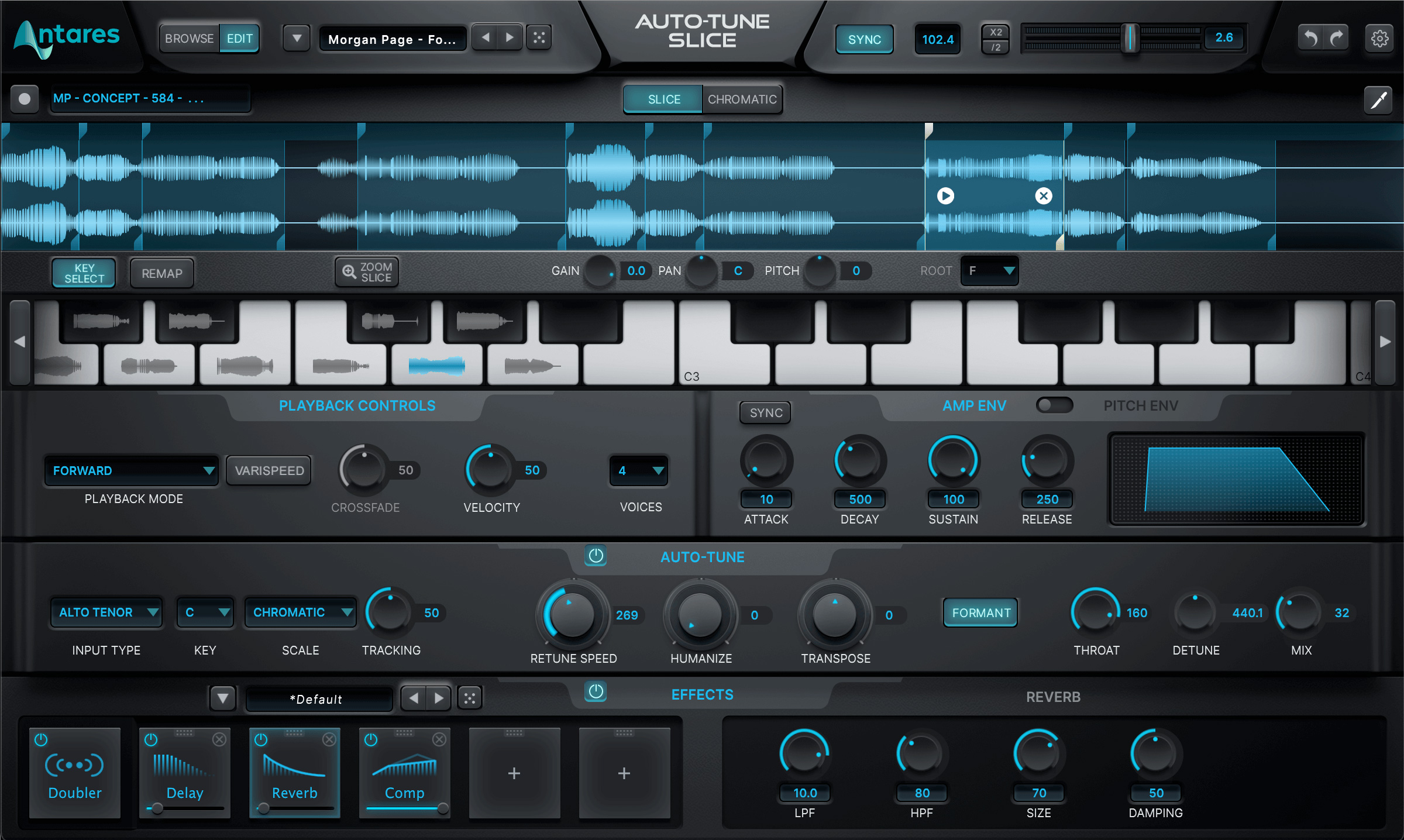Click the Zoom Slice magnifier button
1404x840 pixels.
367,272
